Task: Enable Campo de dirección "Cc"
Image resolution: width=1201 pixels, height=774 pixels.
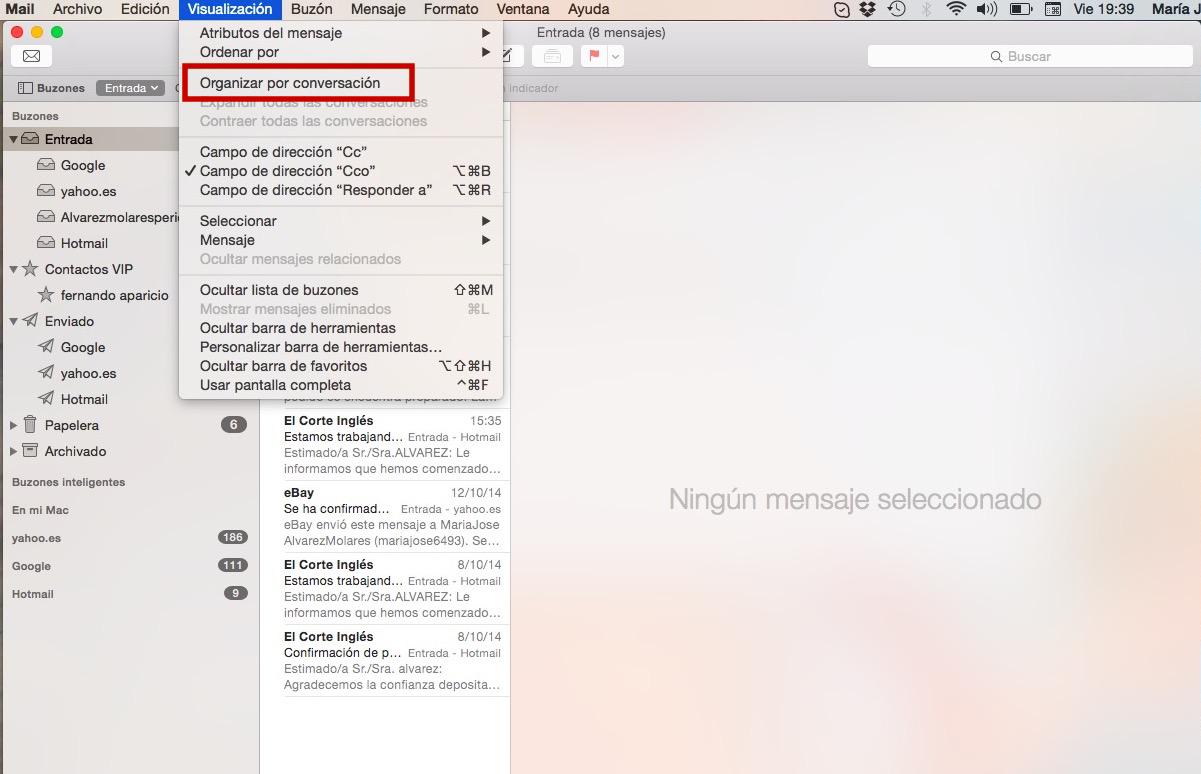Action: pyautogui.click(x=283, y=152)
